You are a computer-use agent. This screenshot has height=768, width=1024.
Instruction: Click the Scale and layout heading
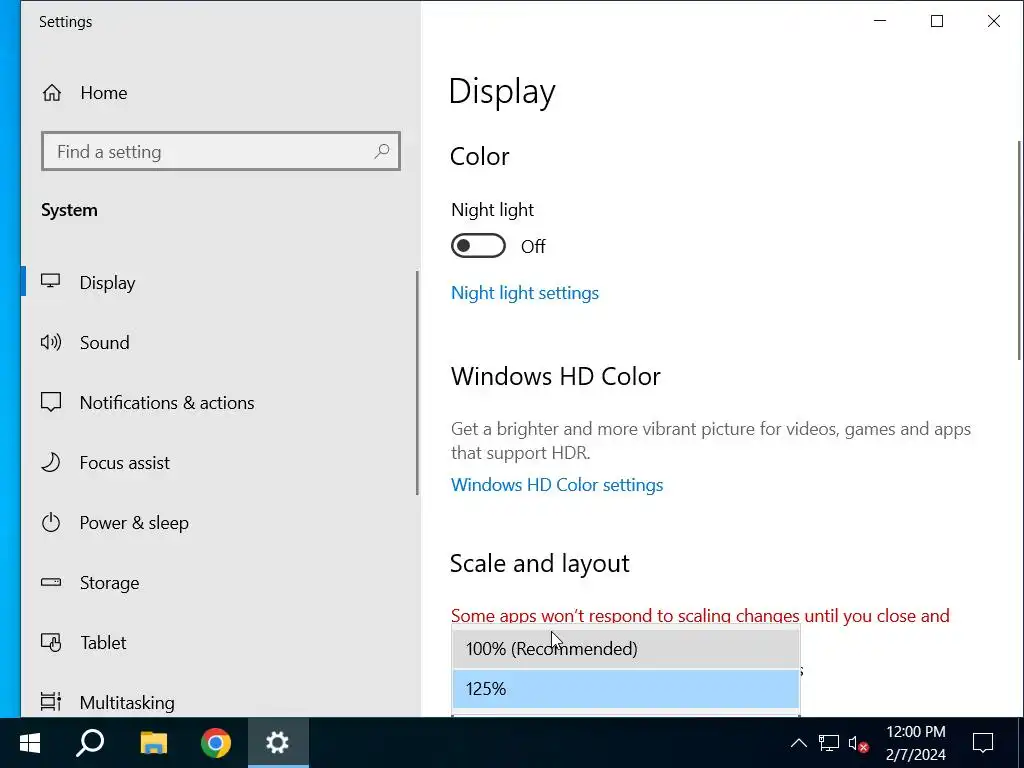539,563
